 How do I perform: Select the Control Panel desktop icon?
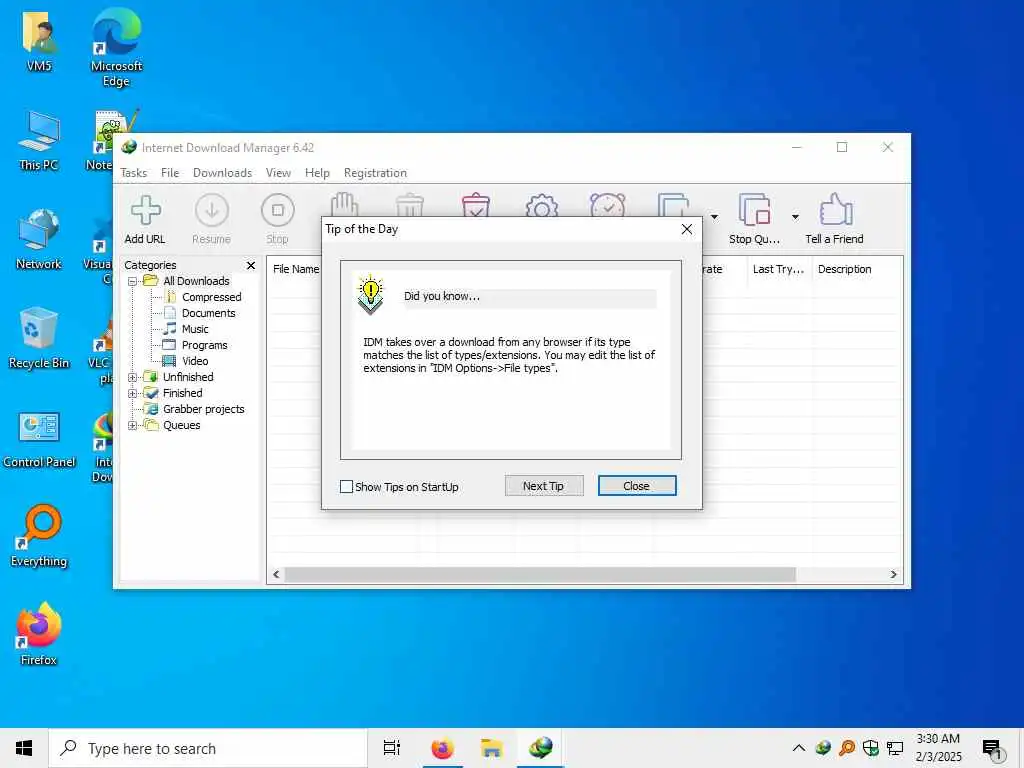point(39,439)
